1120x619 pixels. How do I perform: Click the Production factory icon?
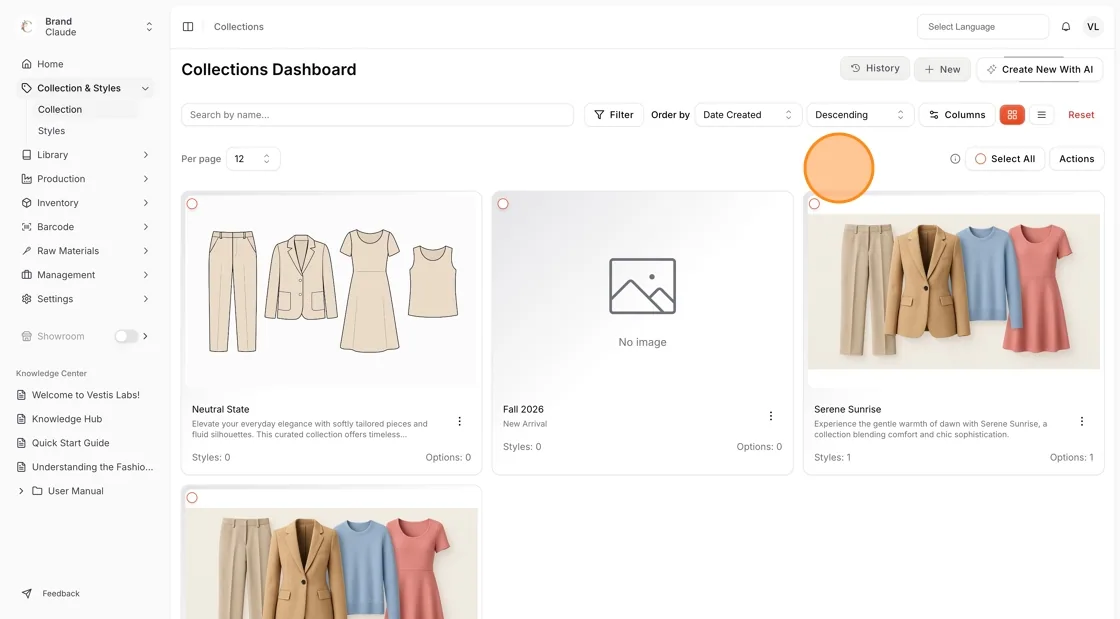[26, 178]
